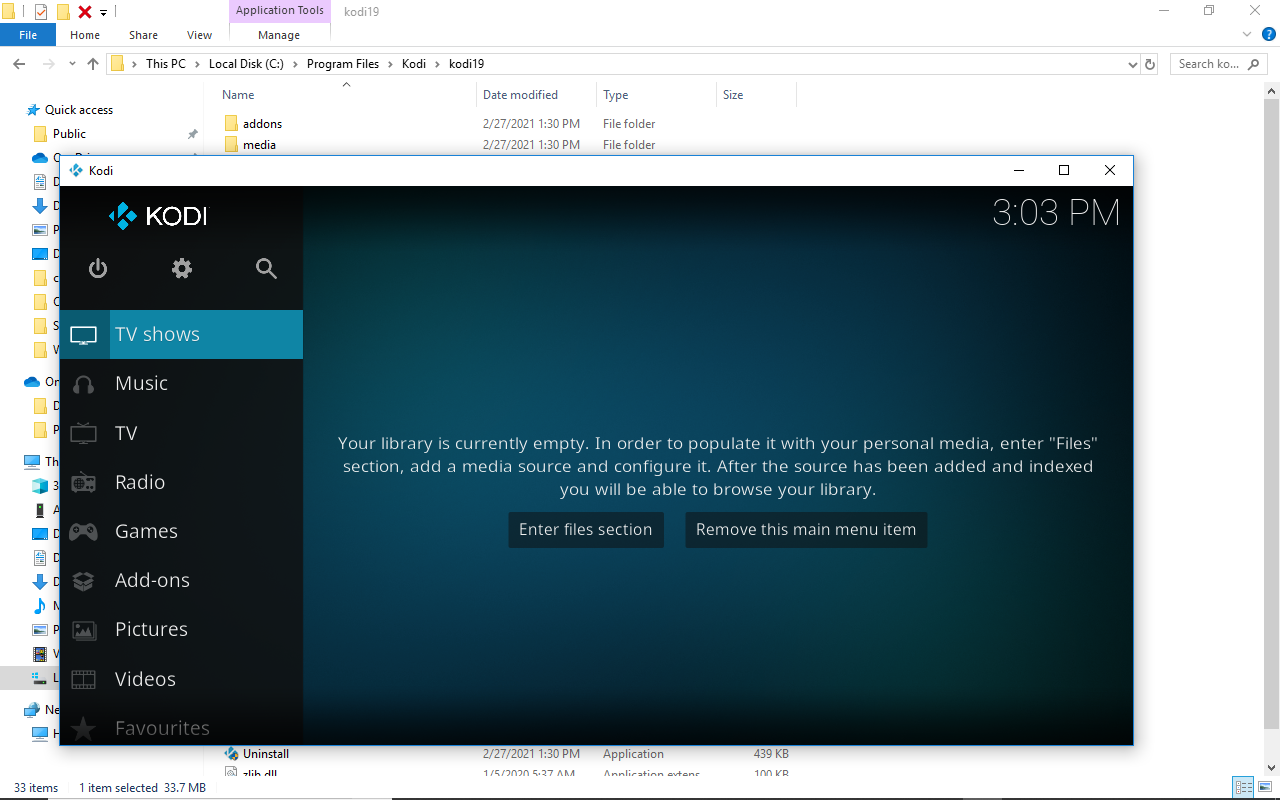The height and width of the screenshot is (800, 1280).
Task: Click the Games controller icon
Action: point(84,531)
